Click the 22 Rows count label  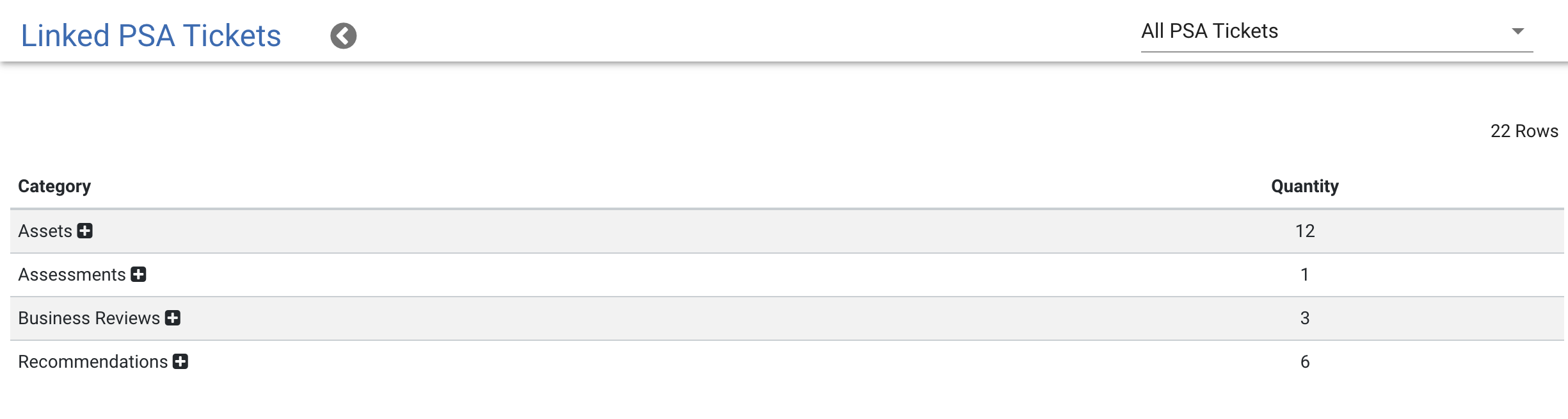click(x=1524, y=131)
